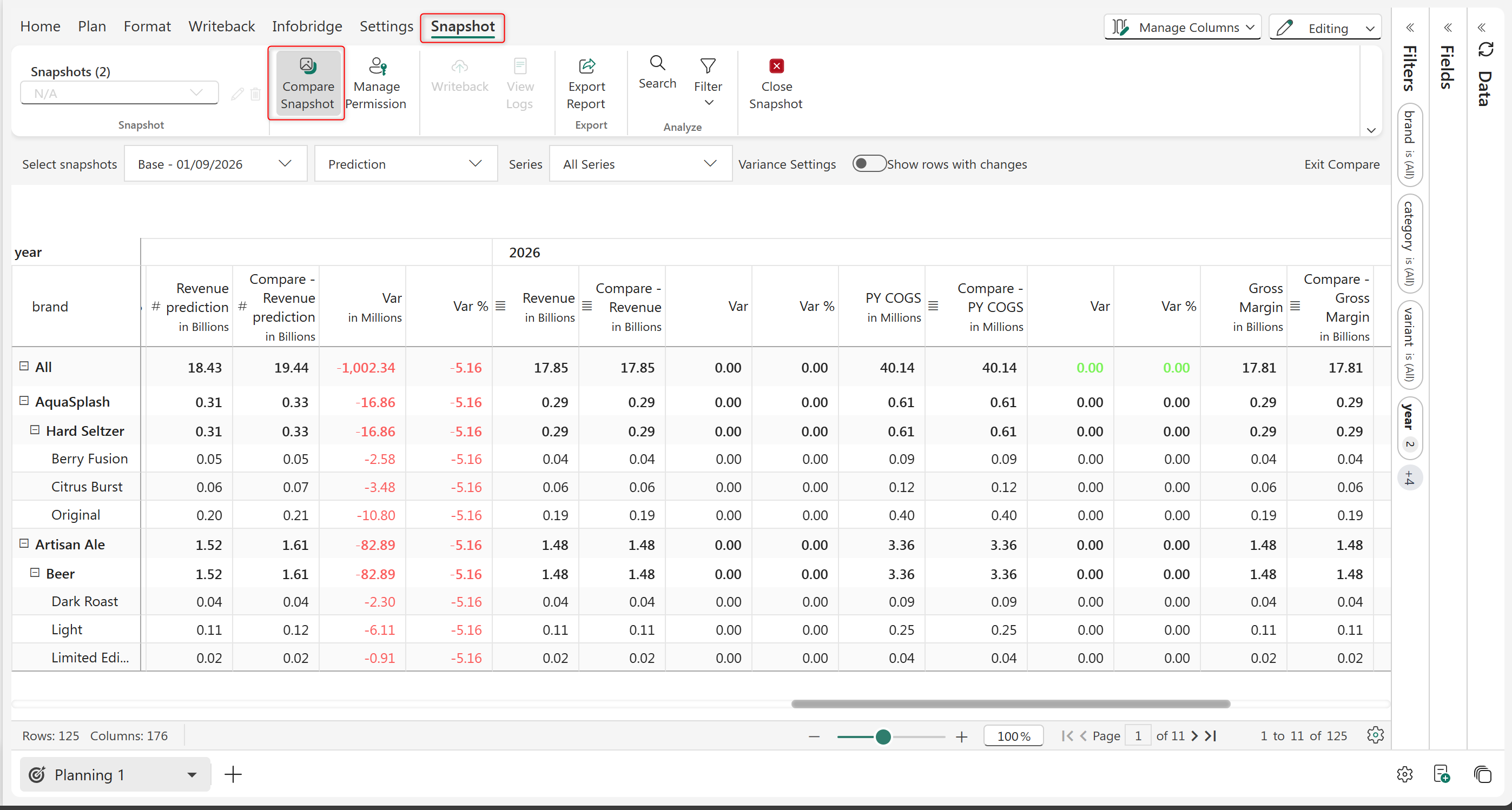Open the Base - 01/09/2026 snapshot dropdown
This screenshot has width=1512, height=810.
tap(215, 164)
